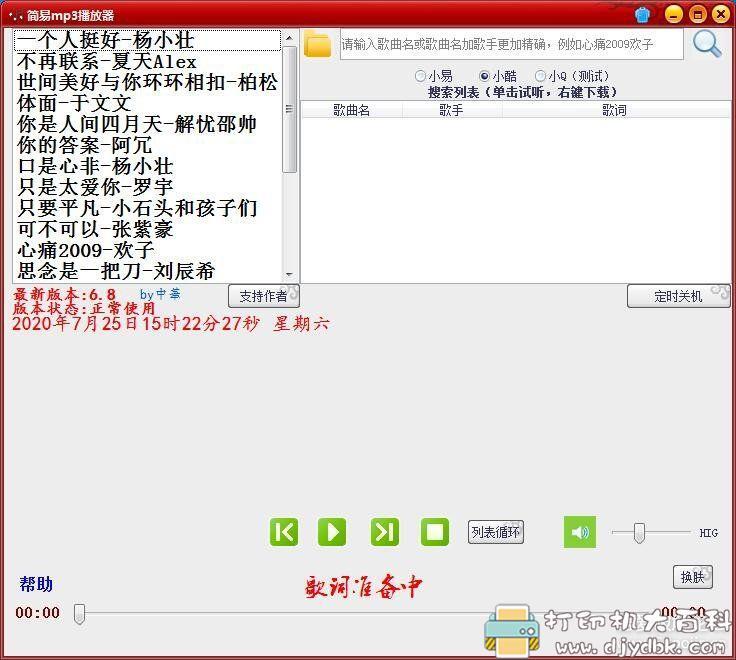Click the 支持作者 button

coord(263,296)
